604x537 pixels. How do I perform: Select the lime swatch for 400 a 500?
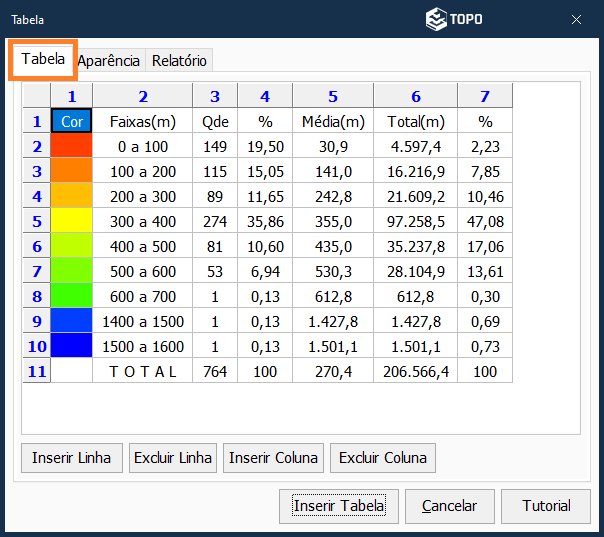click(72, 245)
